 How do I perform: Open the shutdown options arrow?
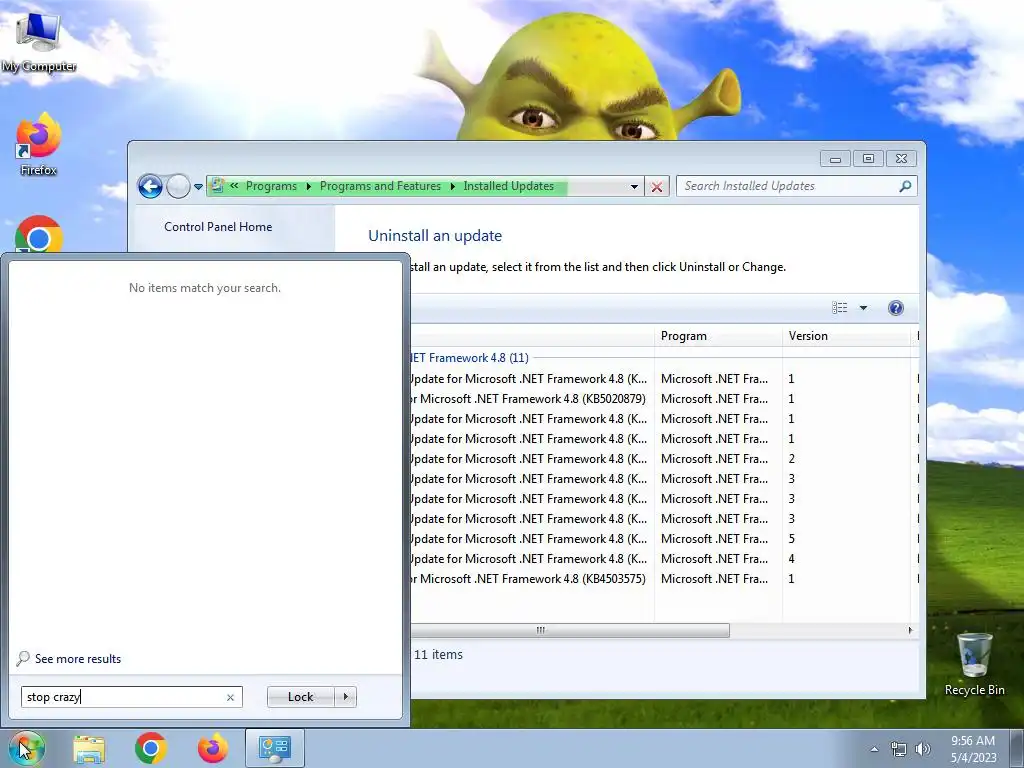coord(345,697)
